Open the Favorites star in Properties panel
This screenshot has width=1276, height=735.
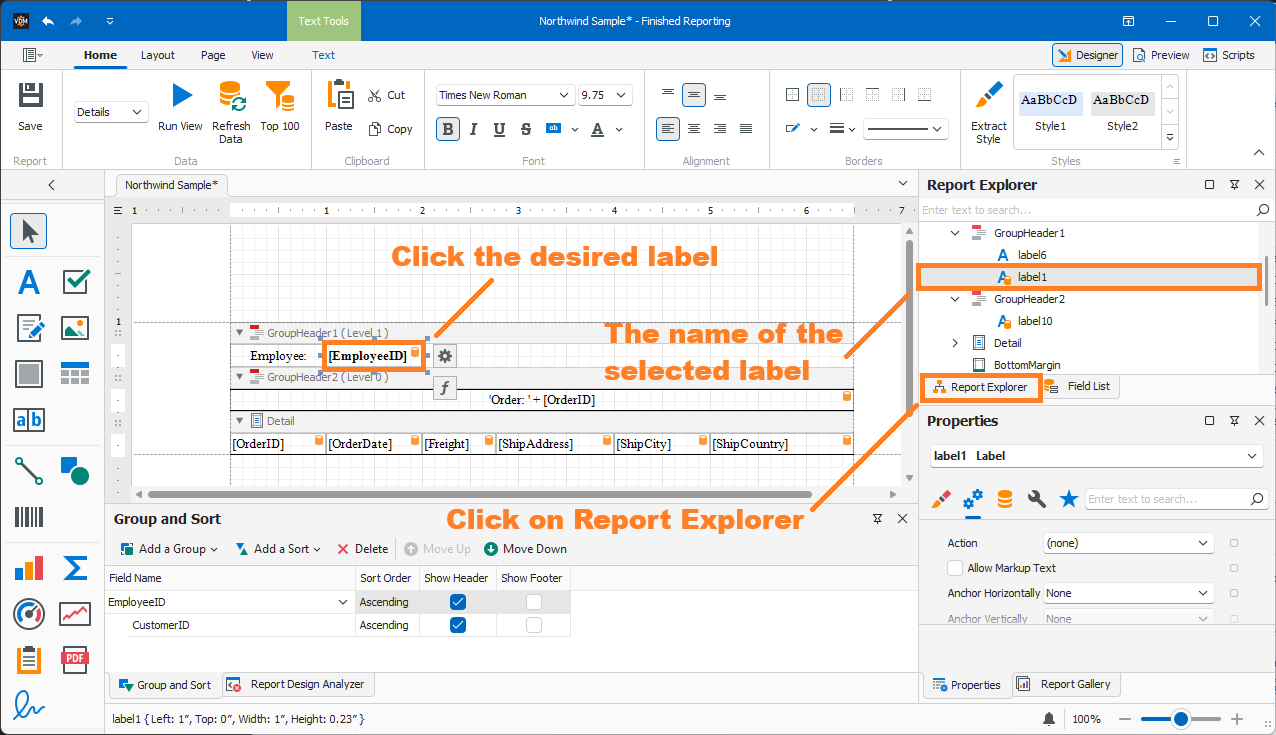pos(1068,498)
